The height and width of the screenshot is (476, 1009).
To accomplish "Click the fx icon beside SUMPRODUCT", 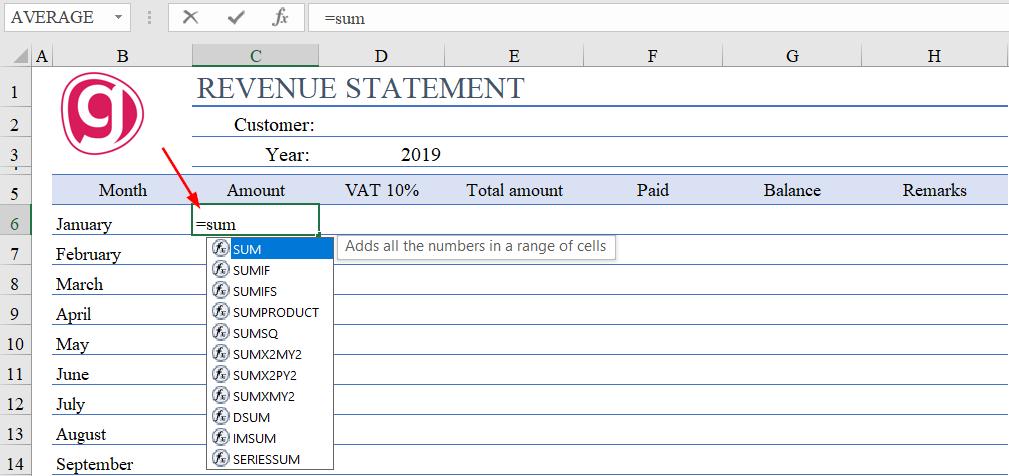I will tap(221, 312).
